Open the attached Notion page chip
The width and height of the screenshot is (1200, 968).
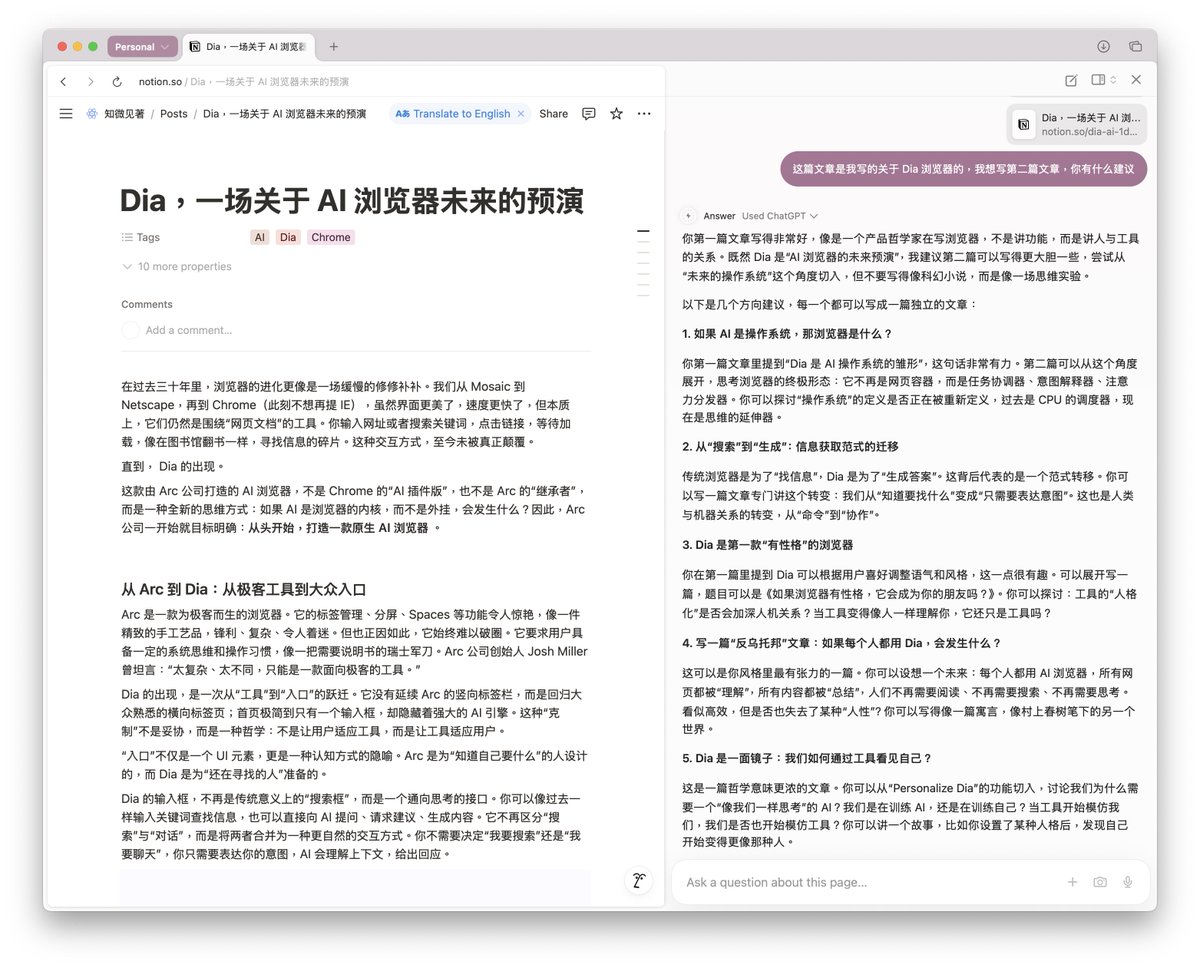[x=1077, y=124]
